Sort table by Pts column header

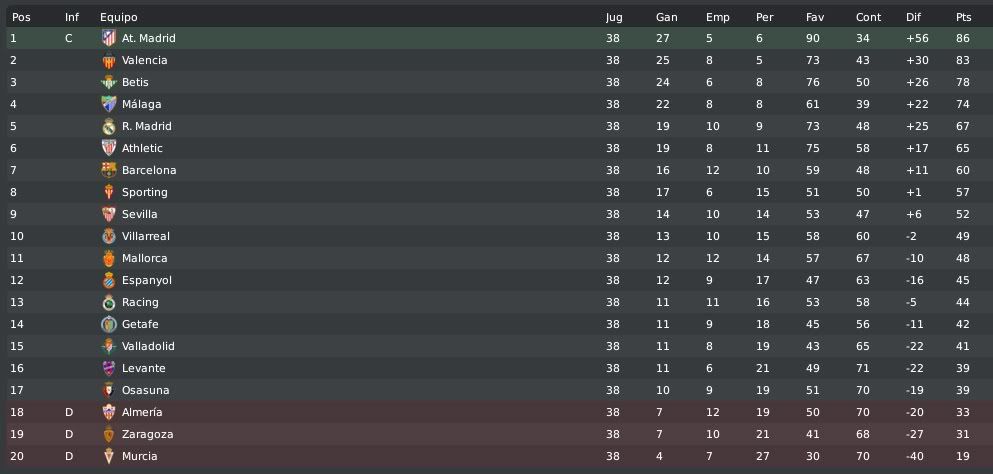click(963, 17)
